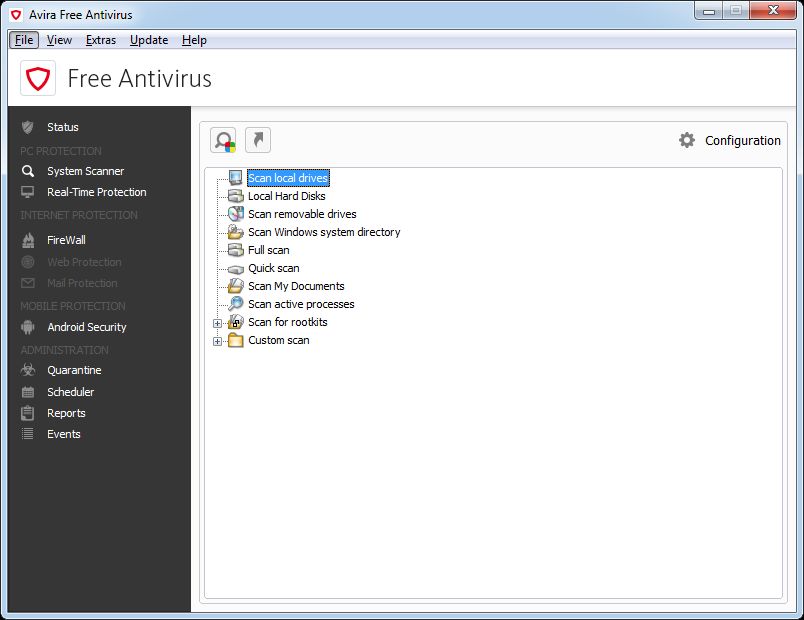Click the Scan removable drives disc icon

click(x=235, y=214)
